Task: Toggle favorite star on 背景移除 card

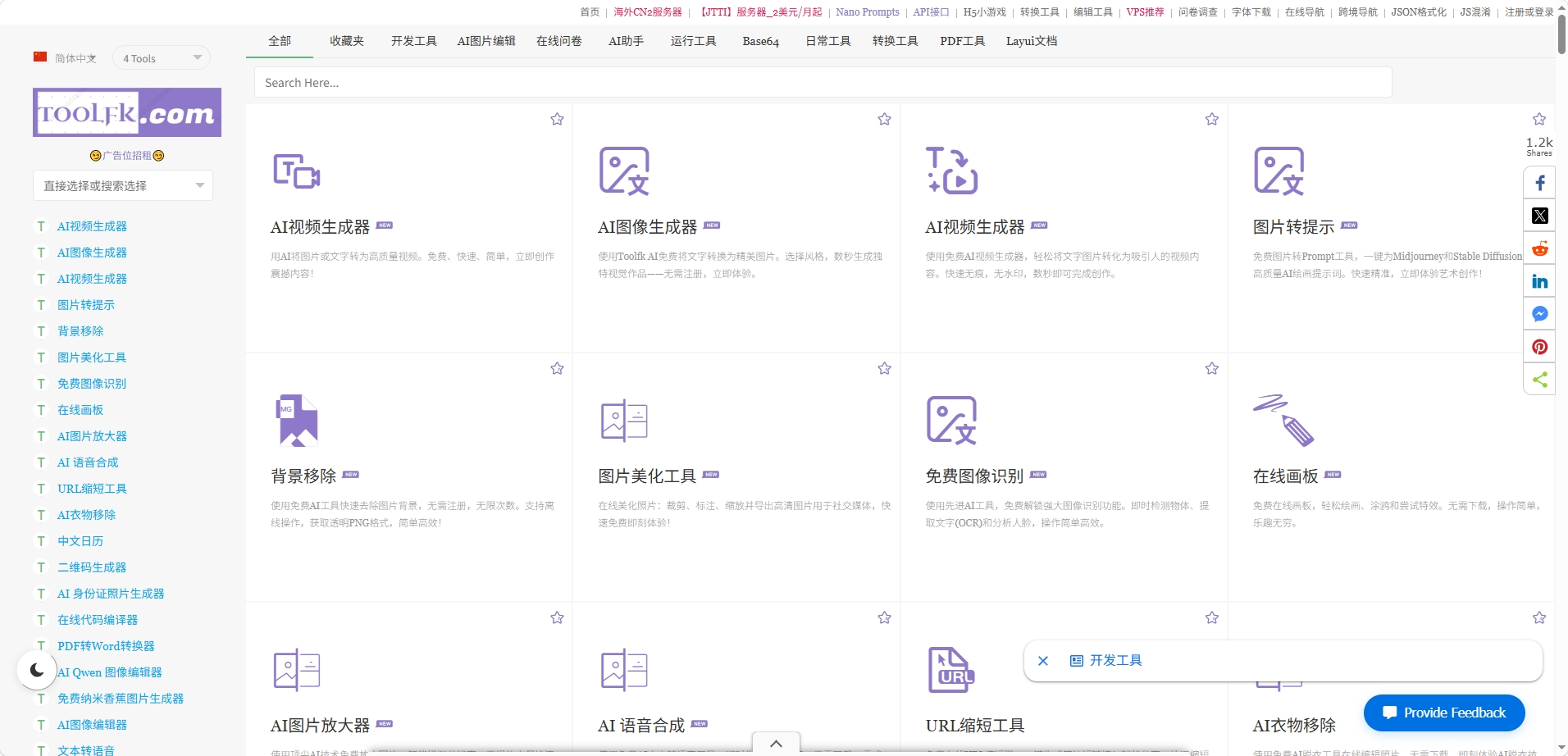Action: [x=557, y=368]
